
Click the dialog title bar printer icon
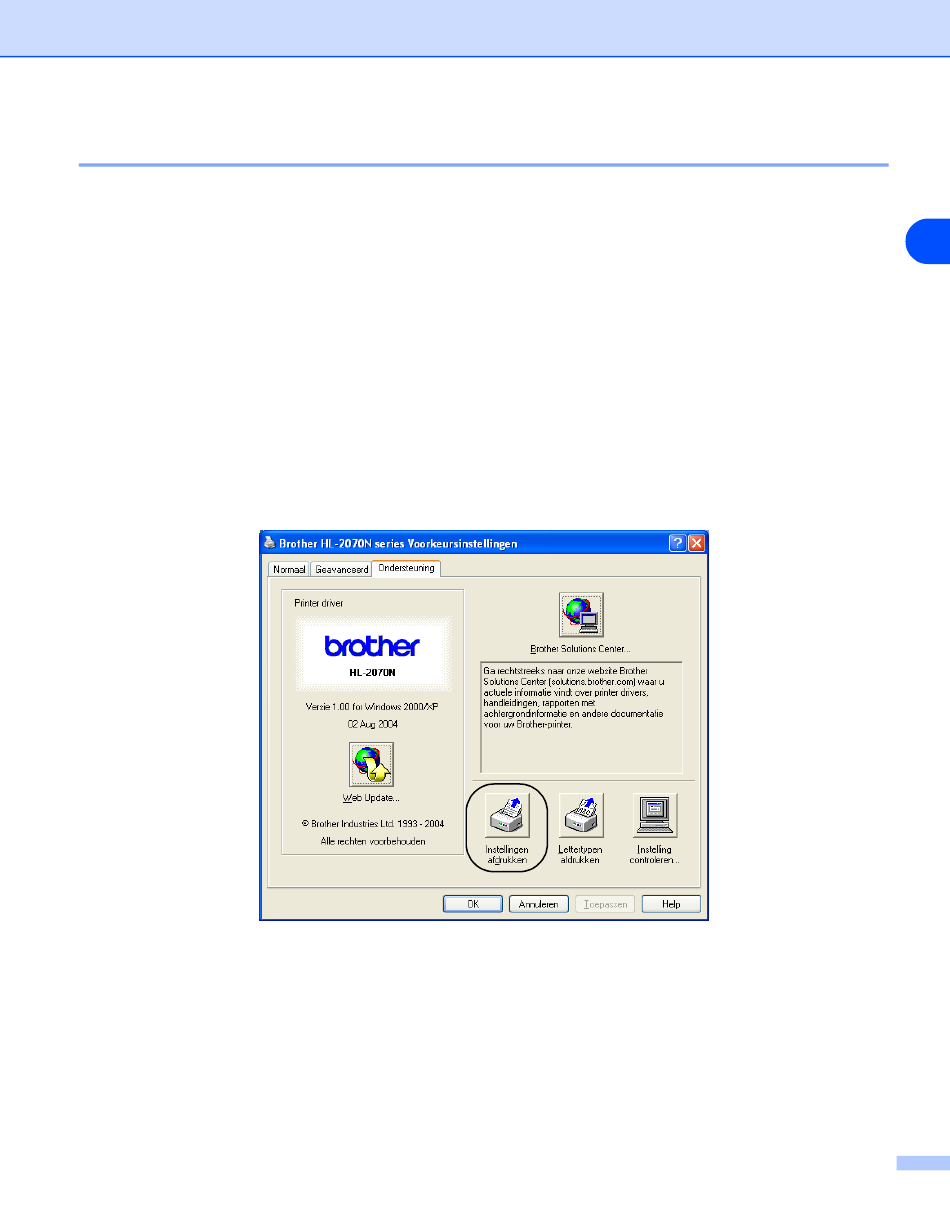coord(268,543)
